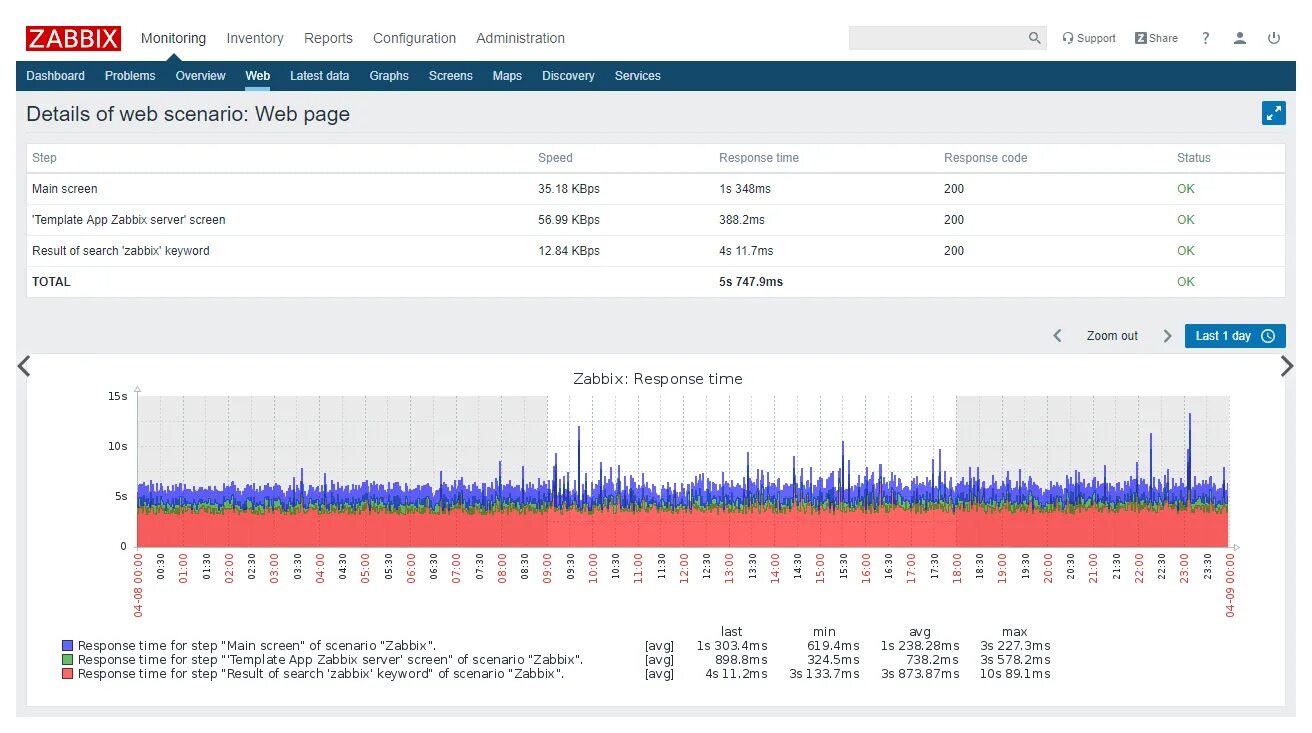
Task: Click the TOTAL row label
Action: (51, 282)
